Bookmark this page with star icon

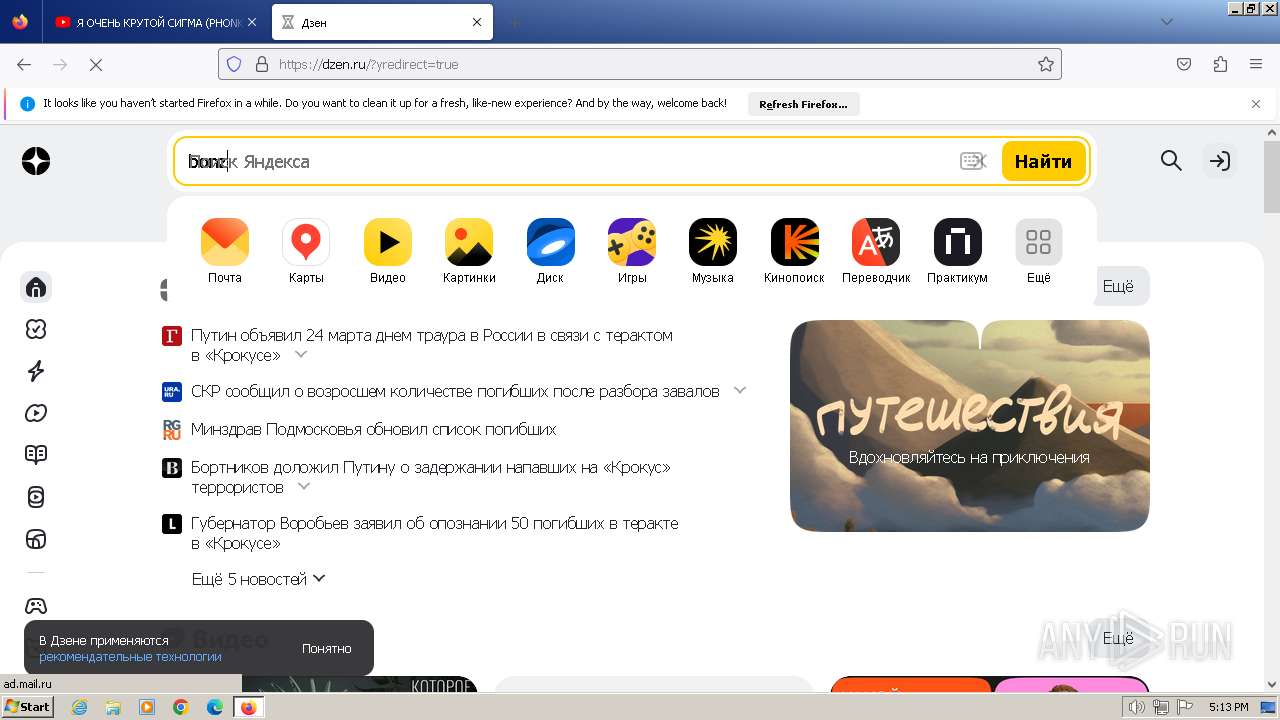pyautogui.click(x=1046, y=64)
